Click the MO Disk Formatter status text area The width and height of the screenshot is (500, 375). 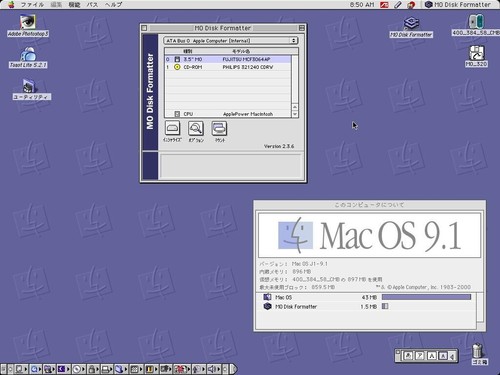click(231, 166)
